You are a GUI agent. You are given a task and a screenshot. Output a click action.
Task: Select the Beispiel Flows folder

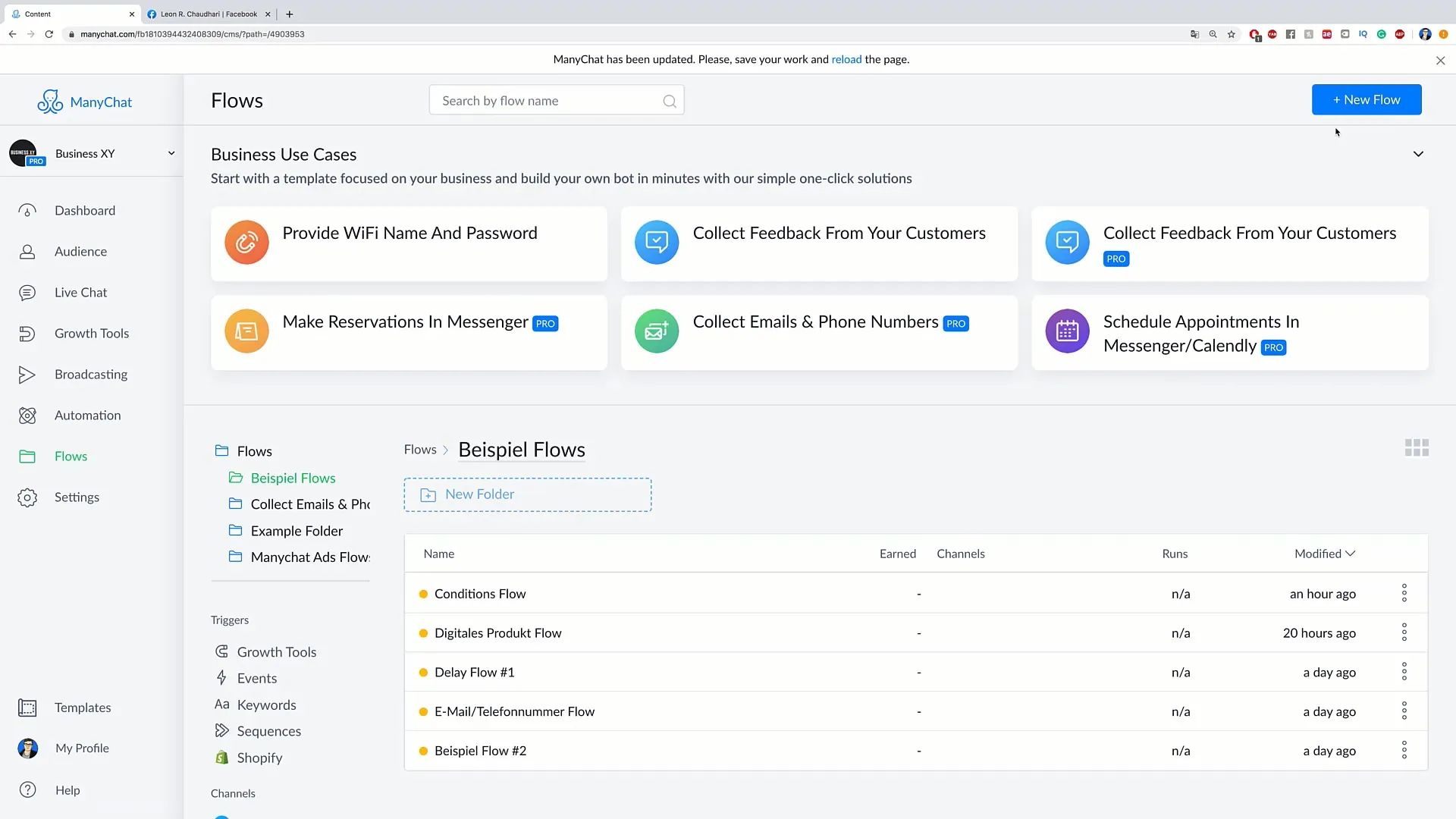(x=293, y=479)
